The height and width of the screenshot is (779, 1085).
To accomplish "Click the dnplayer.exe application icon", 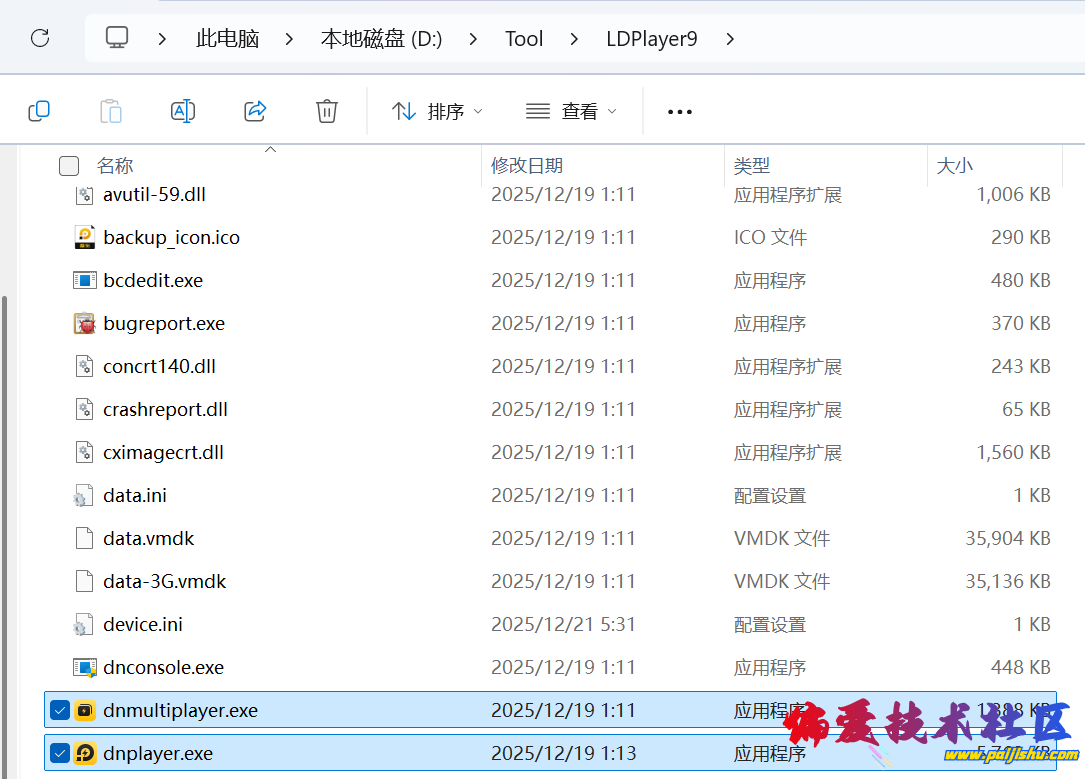I will point(85,752).
